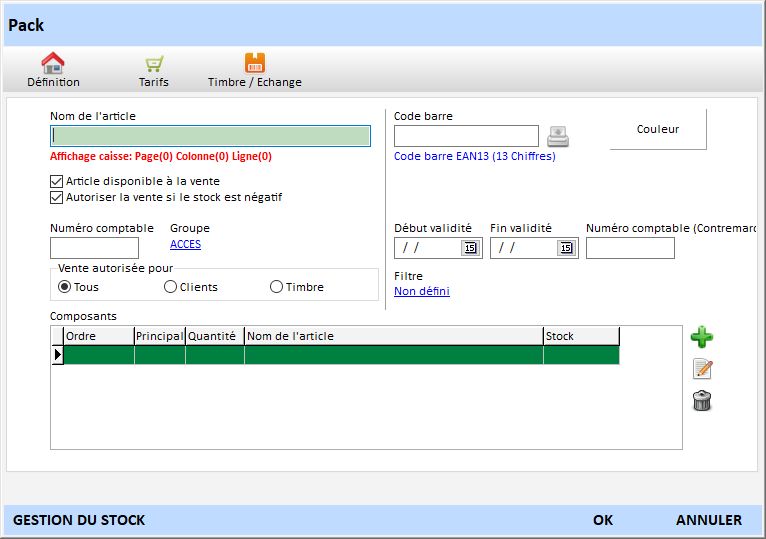Select the Timbre radio option
The image size is (766, 539).
coord(277,287)
